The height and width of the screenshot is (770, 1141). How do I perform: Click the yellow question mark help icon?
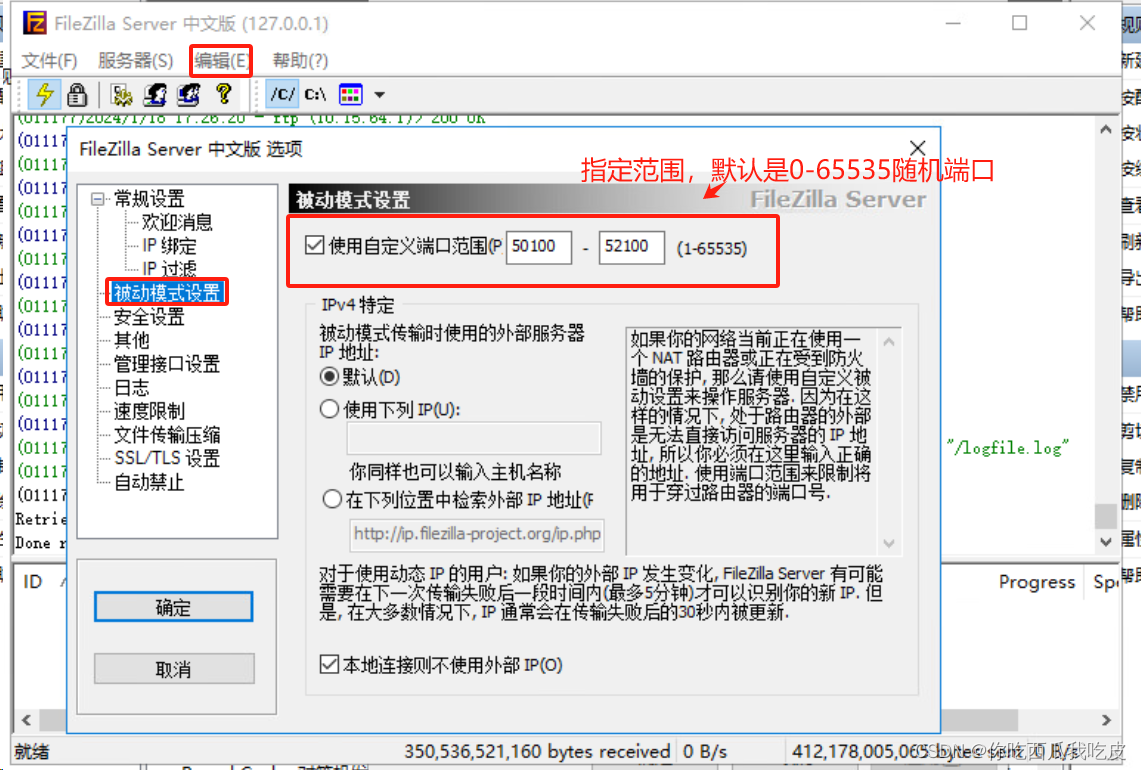coord(224,94)
